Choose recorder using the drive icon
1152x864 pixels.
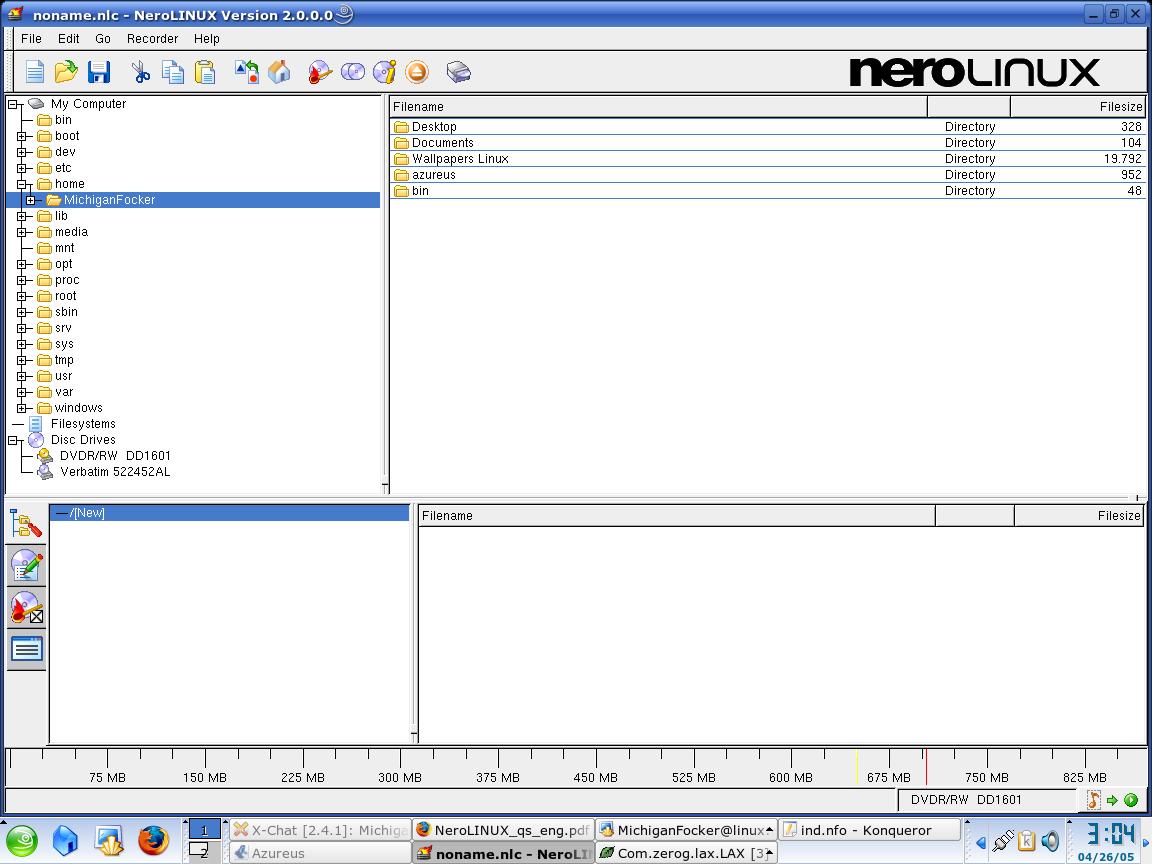(x=458, y=72)
